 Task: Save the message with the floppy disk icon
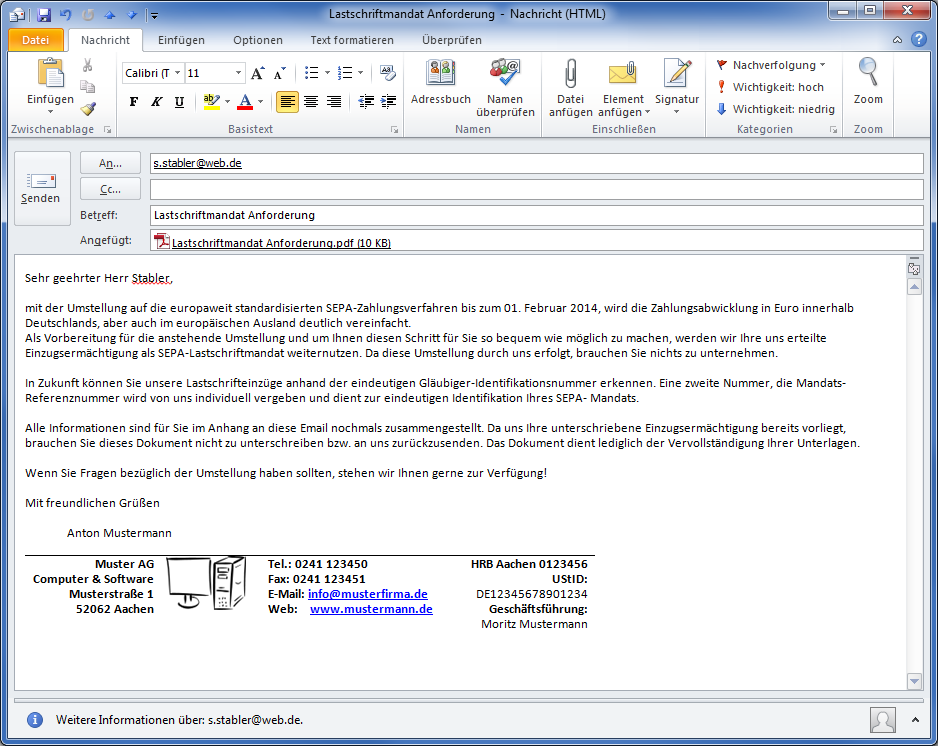click(x=44, y=14)
